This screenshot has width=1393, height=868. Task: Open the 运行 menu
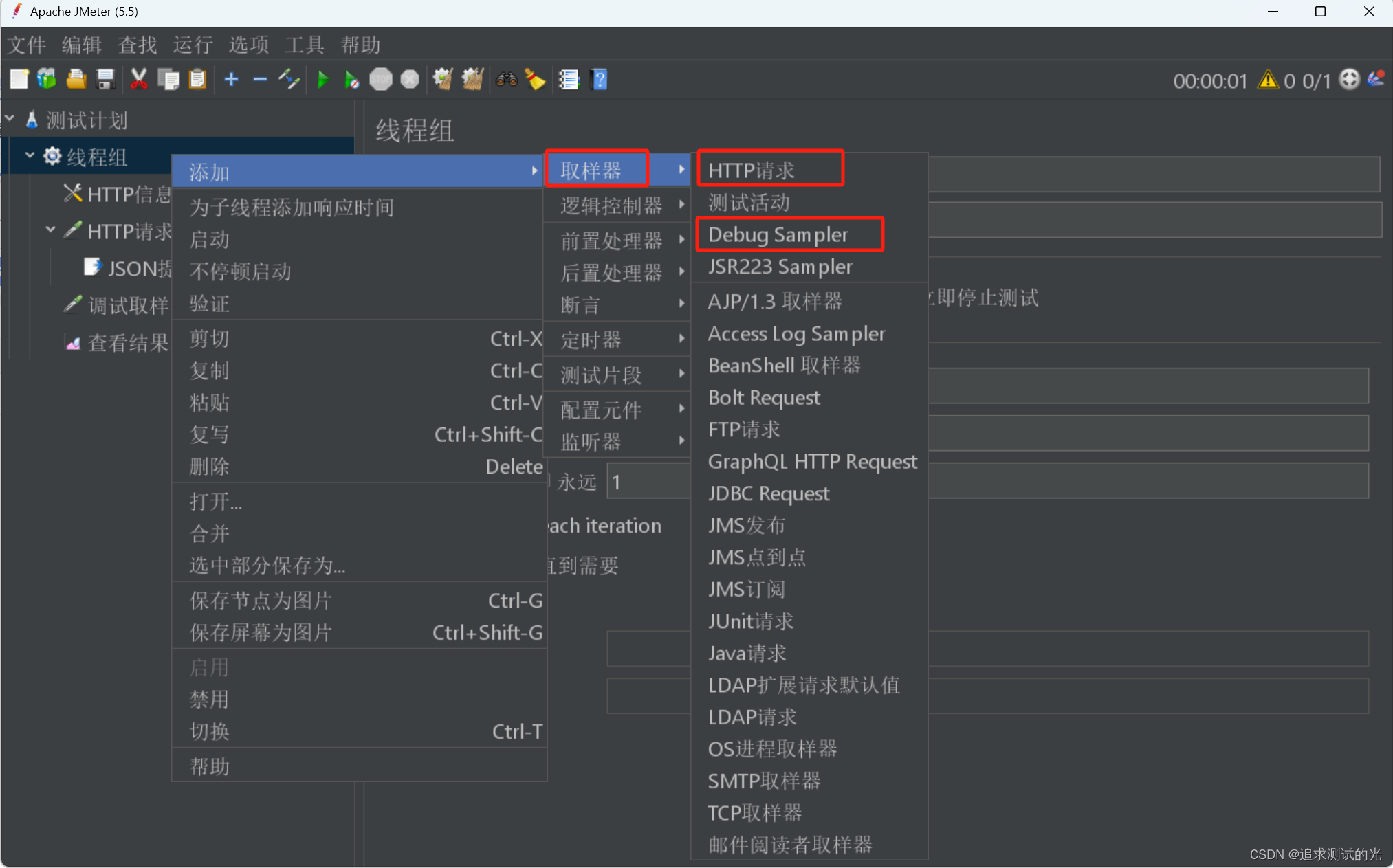(193, 45)
